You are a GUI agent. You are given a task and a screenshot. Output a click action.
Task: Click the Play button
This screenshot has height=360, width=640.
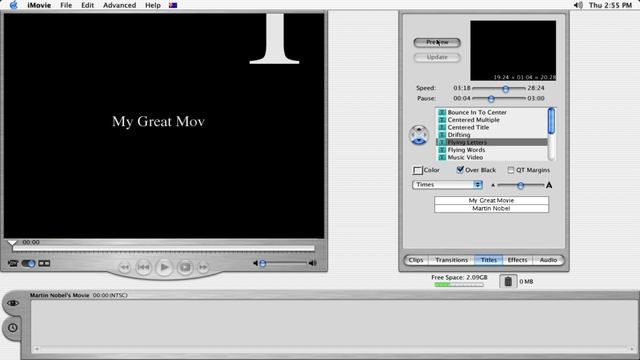coord(164,267)
